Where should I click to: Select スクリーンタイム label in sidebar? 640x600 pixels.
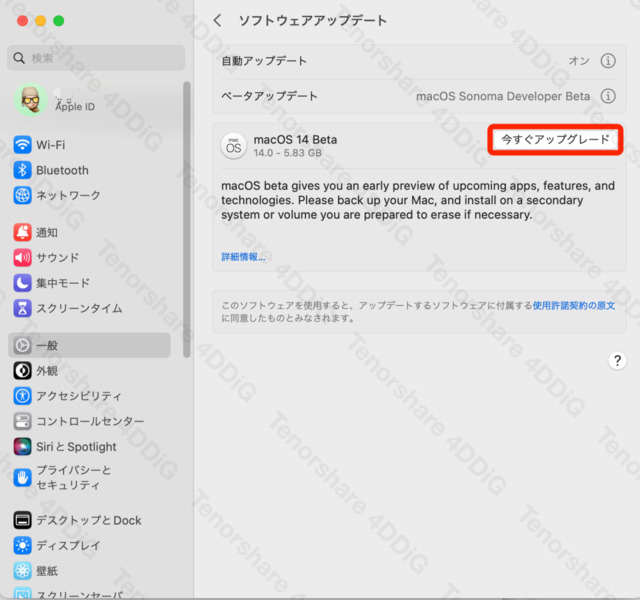click(79, 309)
